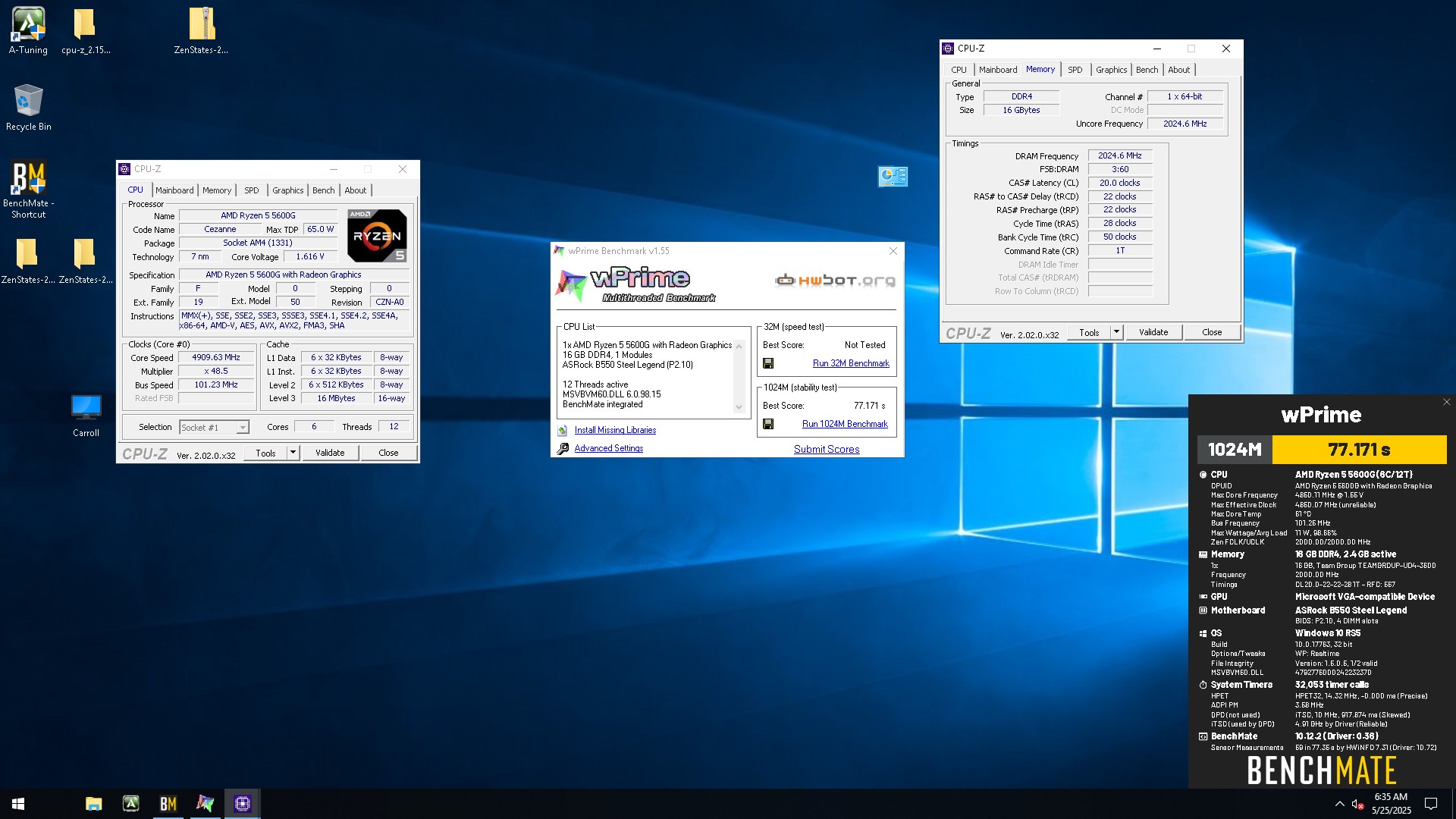Close the BenchMate wPrime result overlay
This screenshot has width=1456, height=819.
tap(1446, 402)
